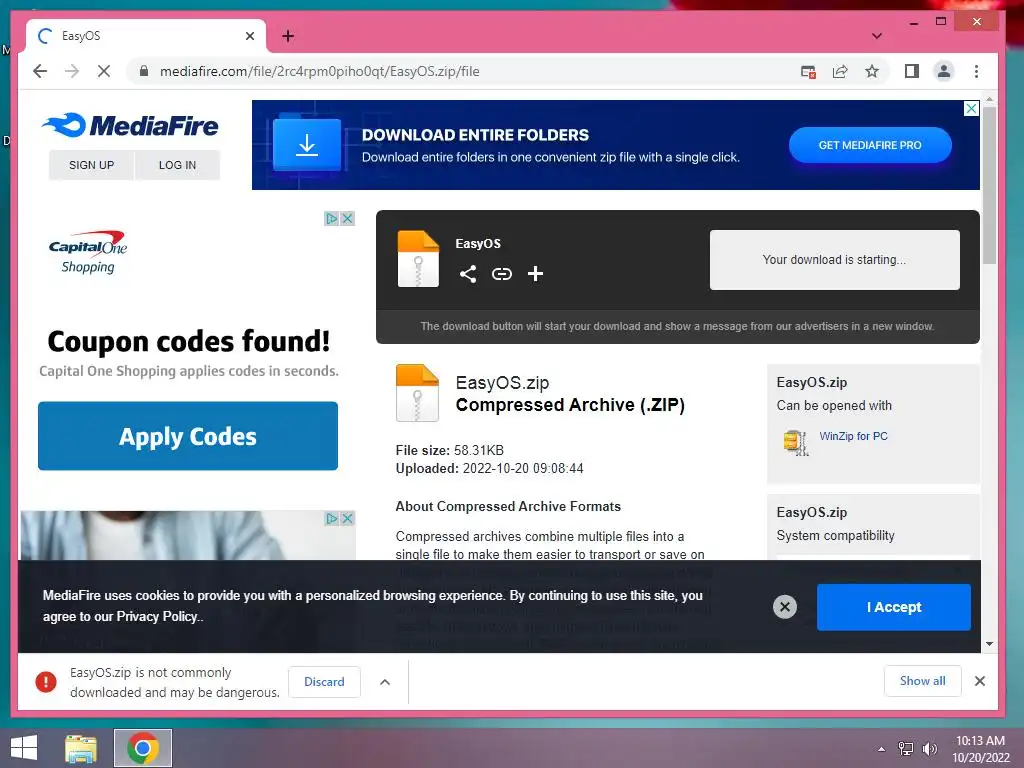This screenshot has width=1024, height=768.
Task: Select the EasyOS tab
Action: pos(146,36)
